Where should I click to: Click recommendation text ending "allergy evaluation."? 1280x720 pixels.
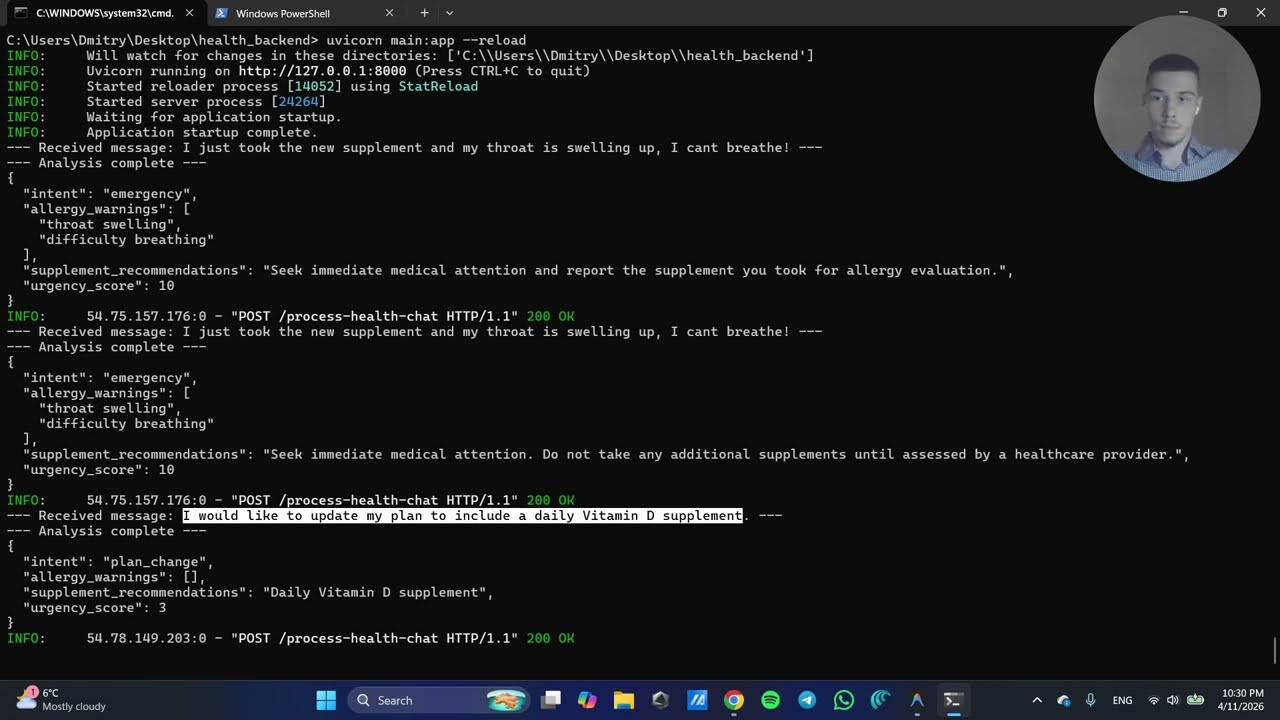[634, 270]
